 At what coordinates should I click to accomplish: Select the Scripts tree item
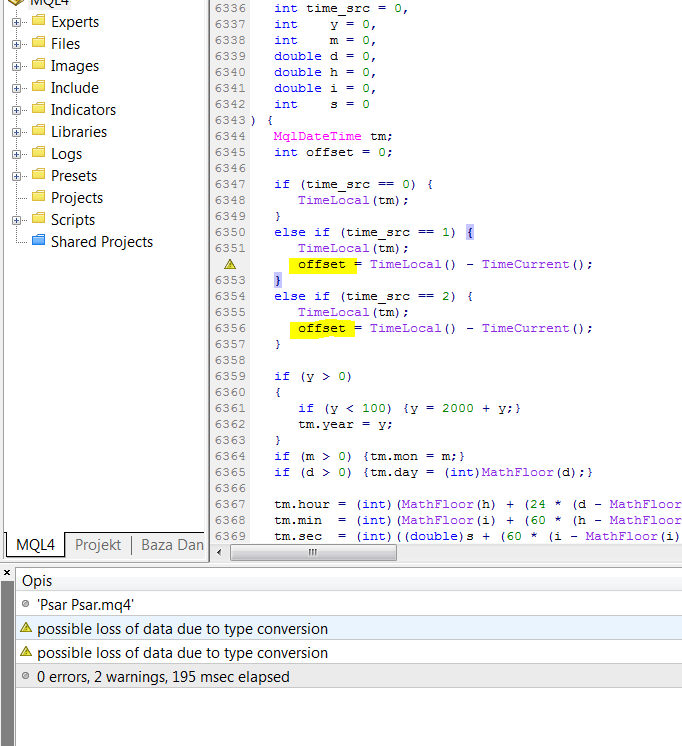coord(73,220)
